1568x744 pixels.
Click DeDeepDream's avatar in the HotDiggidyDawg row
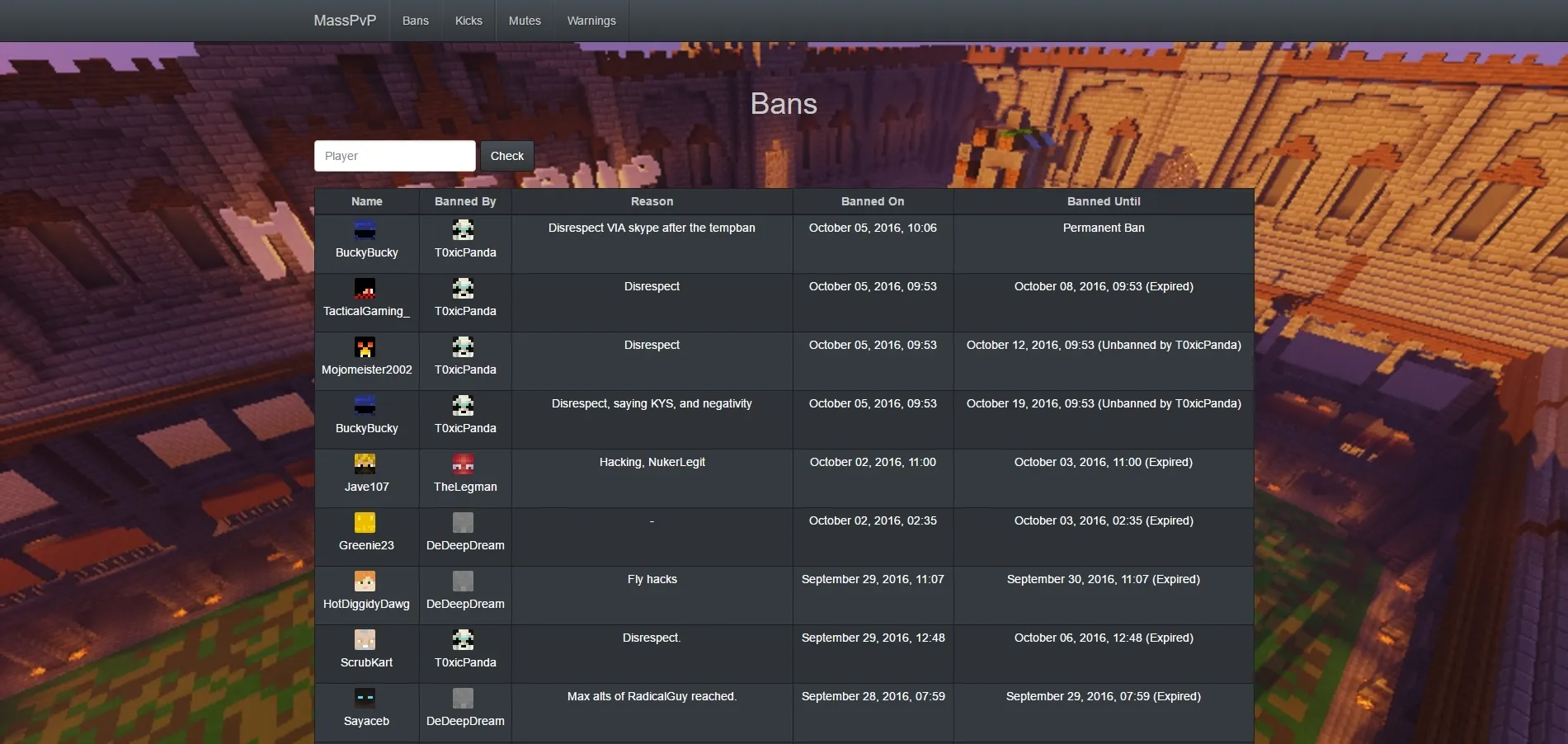coord(463,582)
